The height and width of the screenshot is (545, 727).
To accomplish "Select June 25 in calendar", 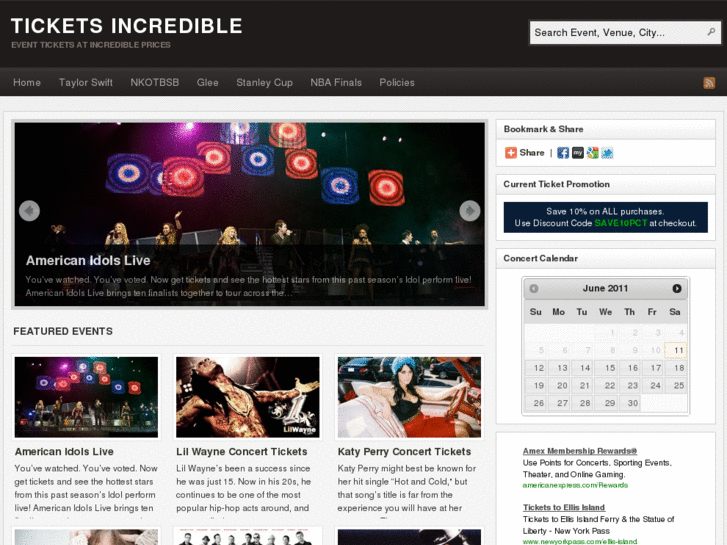I will [x=676, y=385].
